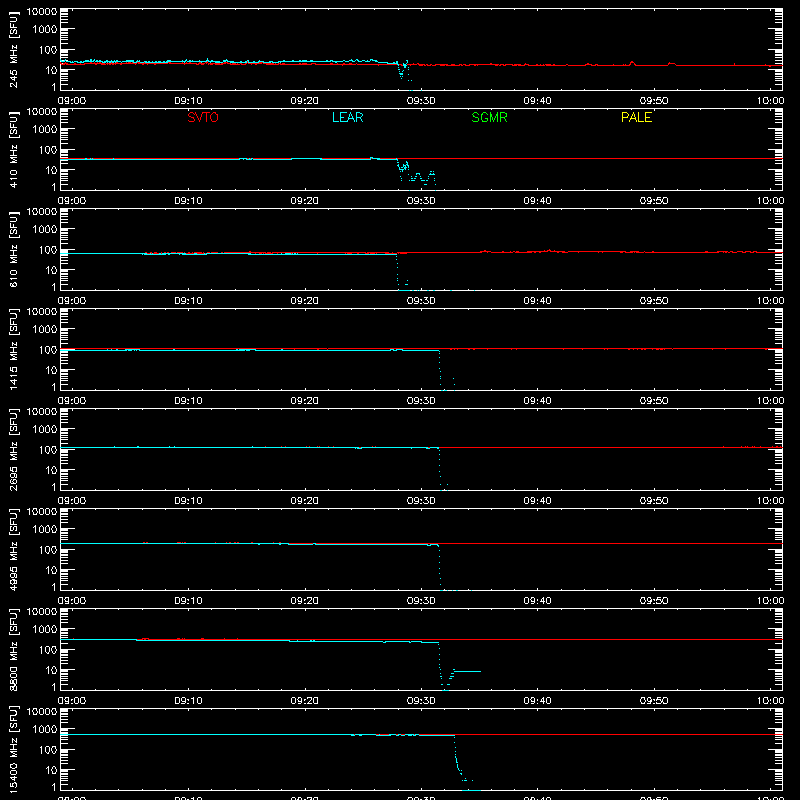The width and height of the screenshot is (800, 800).
Task: Click 09:50 time label under 8800 MHz panel
Action: point(654,701)
